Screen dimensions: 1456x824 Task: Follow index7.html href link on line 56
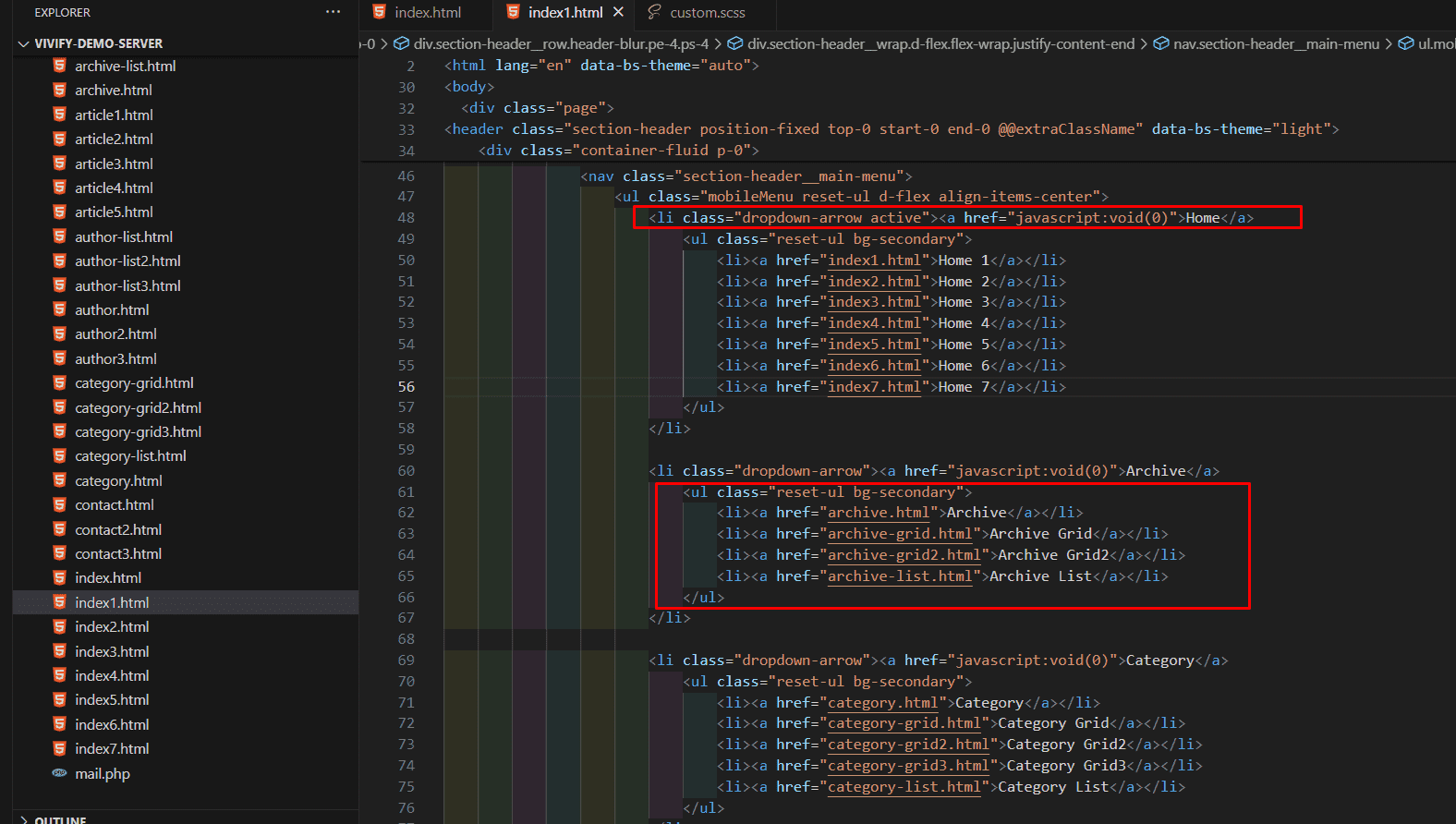click(x=874, y=387)
